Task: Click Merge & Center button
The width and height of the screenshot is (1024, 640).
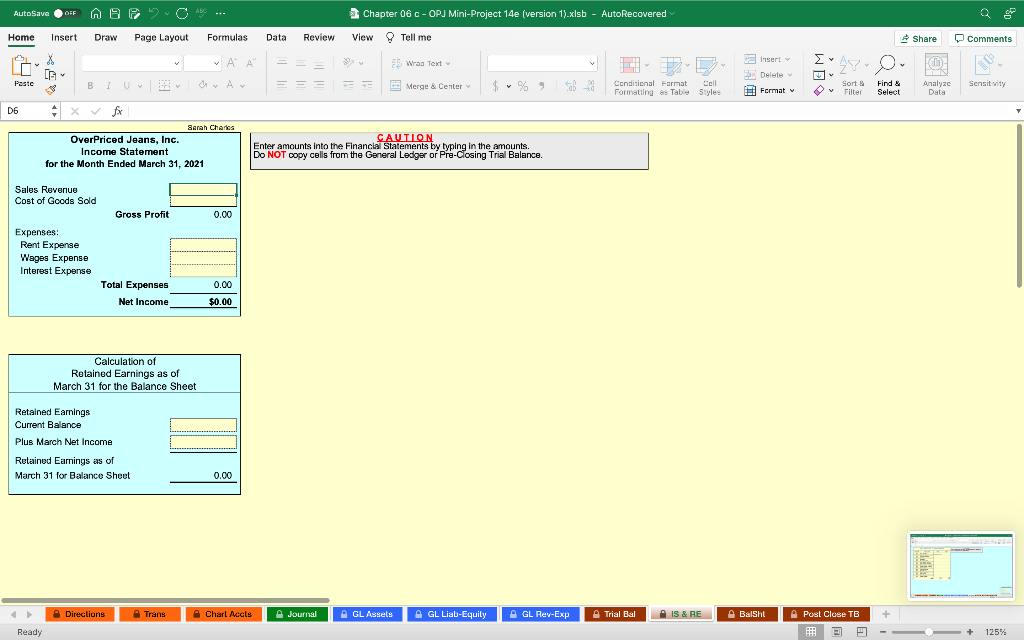Action: click(430, 86)
